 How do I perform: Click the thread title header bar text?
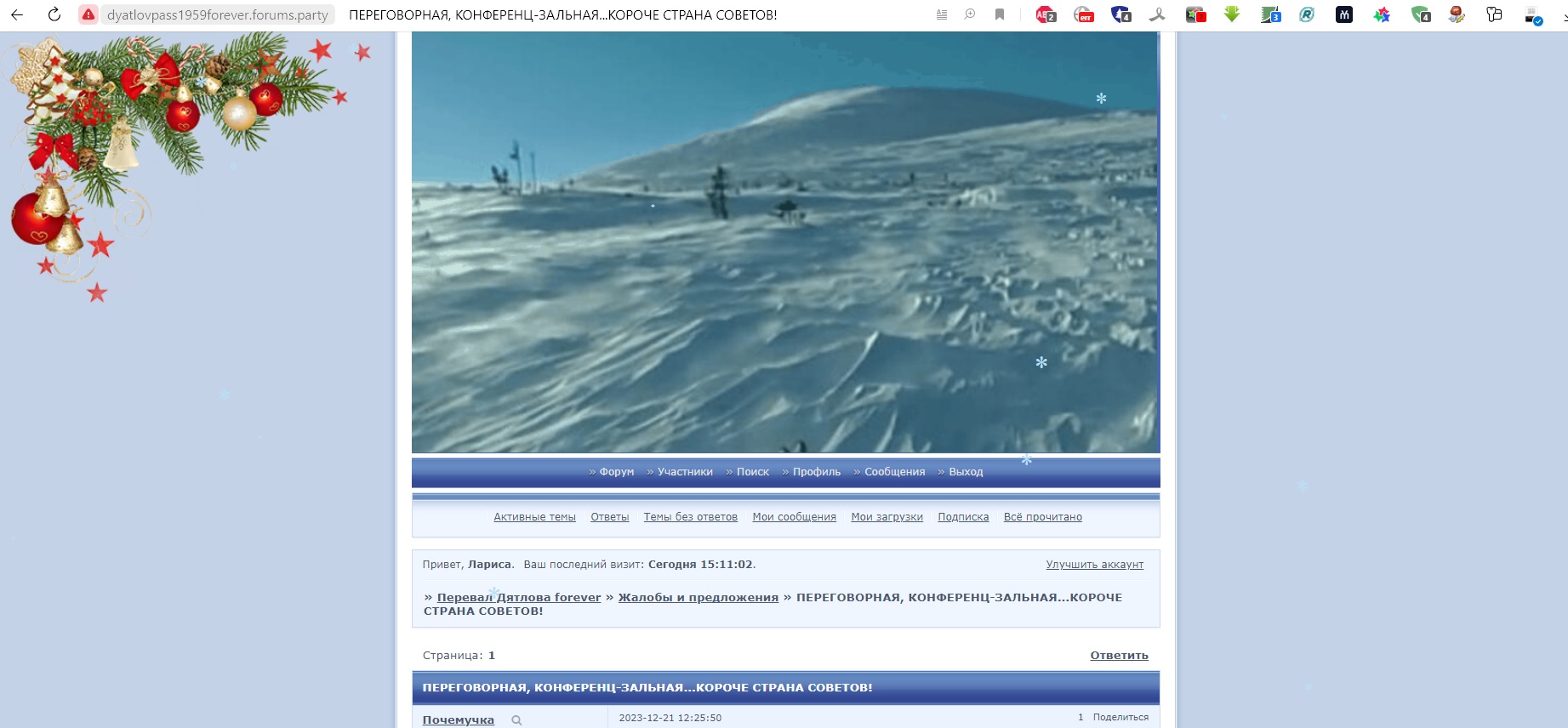click(647, 688)
